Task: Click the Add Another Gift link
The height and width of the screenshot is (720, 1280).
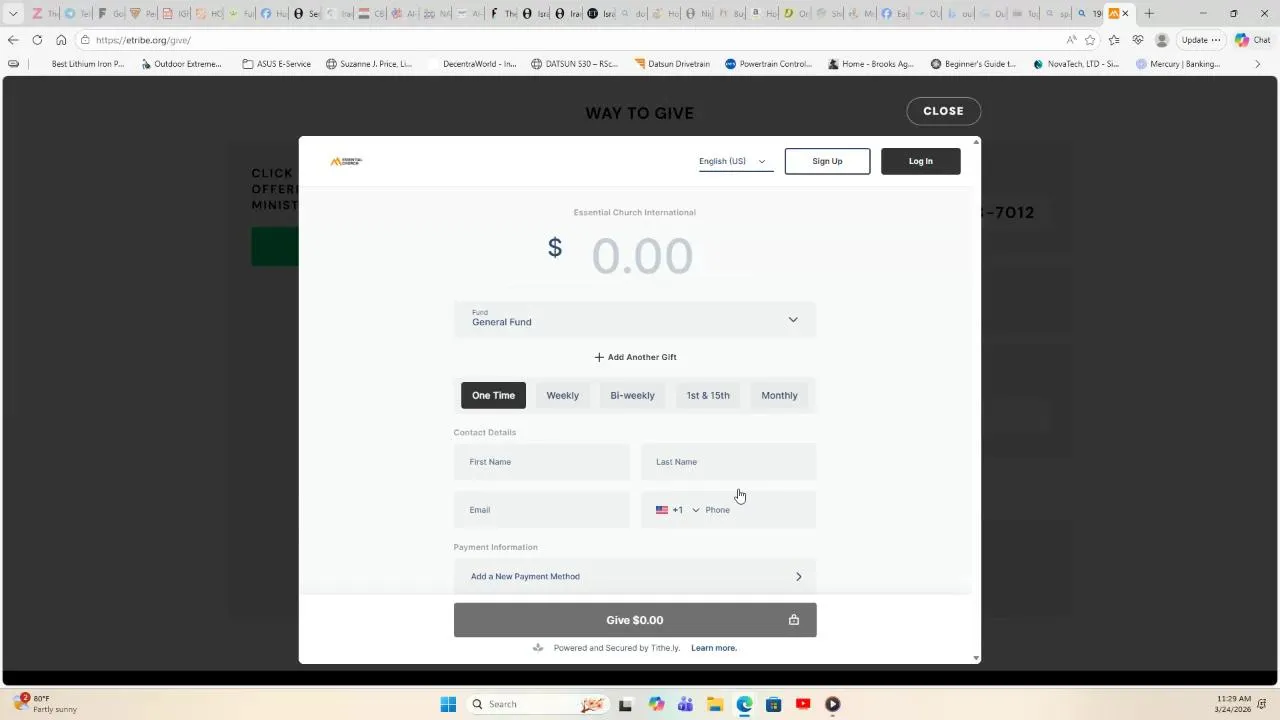Action: point(635,357)
